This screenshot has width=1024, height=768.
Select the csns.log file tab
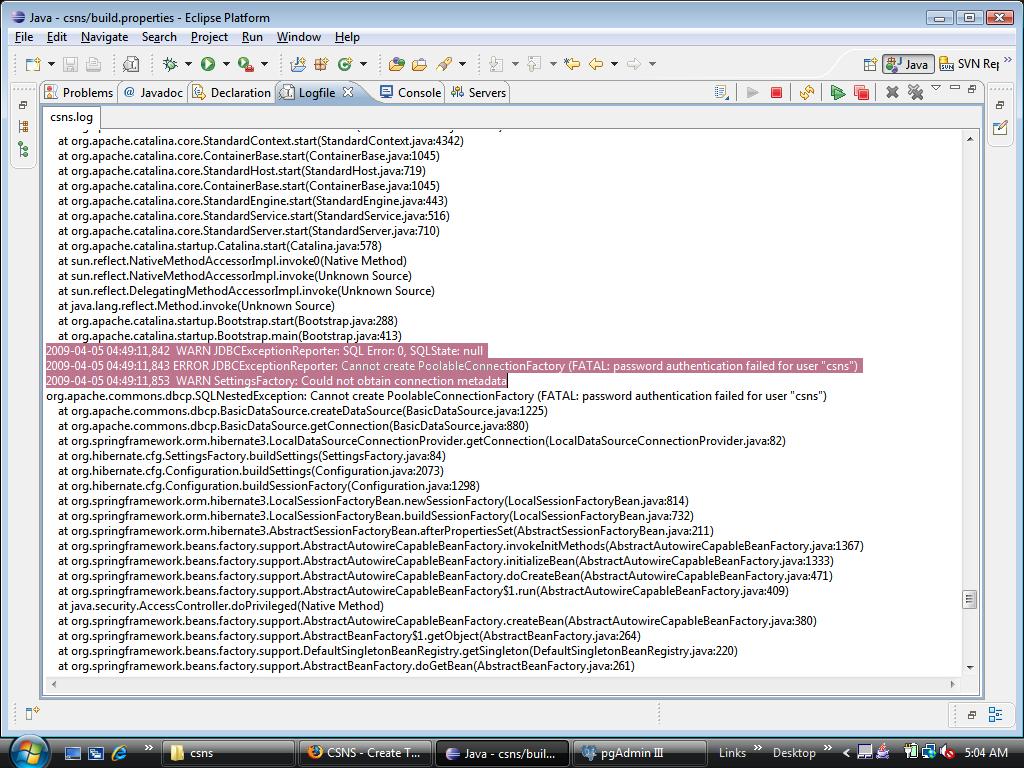pyautogui.click(x=71, y=117)
